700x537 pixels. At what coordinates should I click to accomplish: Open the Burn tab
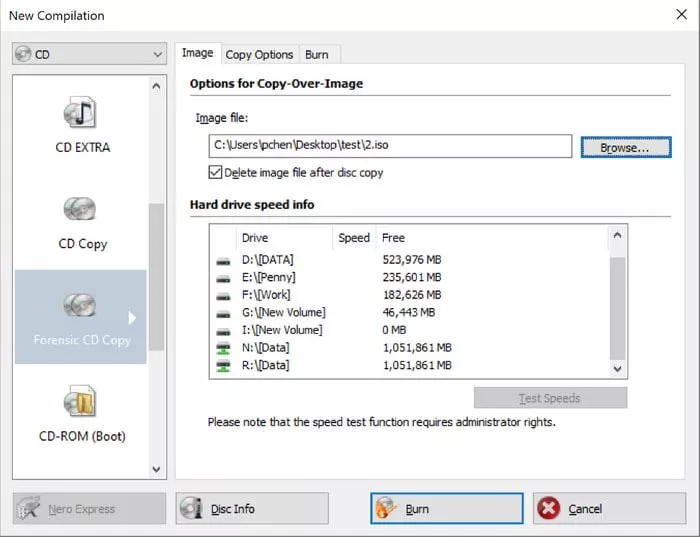pos(316,54)
